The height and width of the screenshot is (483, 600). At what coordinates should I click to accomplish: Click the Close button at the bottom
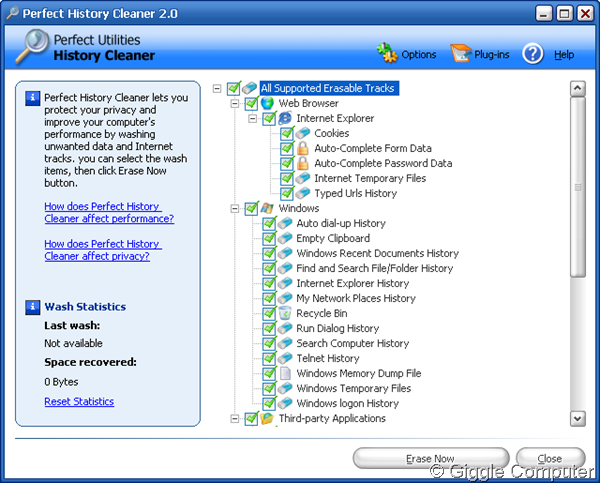(550, 458)
